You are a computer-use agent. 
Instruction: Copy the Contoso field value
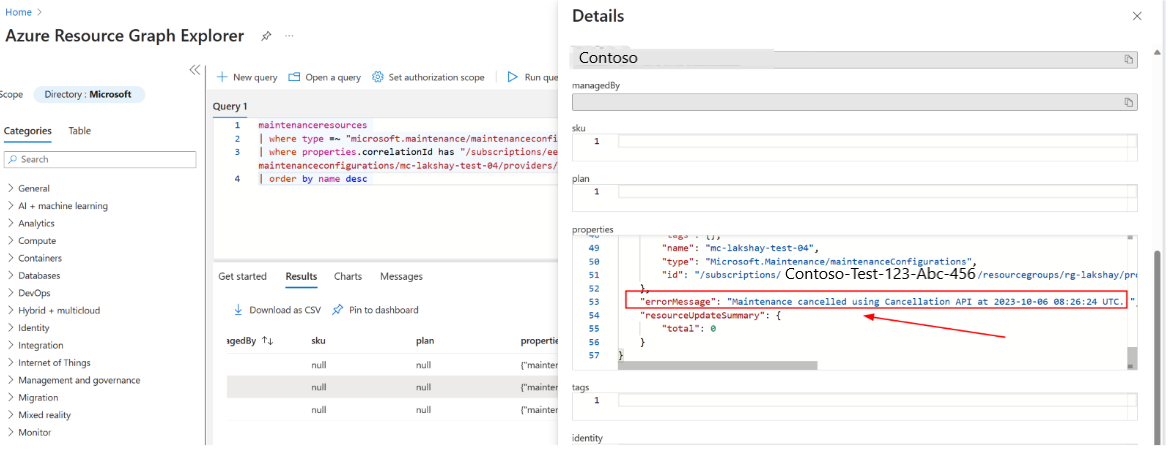tap(1129, 59)
